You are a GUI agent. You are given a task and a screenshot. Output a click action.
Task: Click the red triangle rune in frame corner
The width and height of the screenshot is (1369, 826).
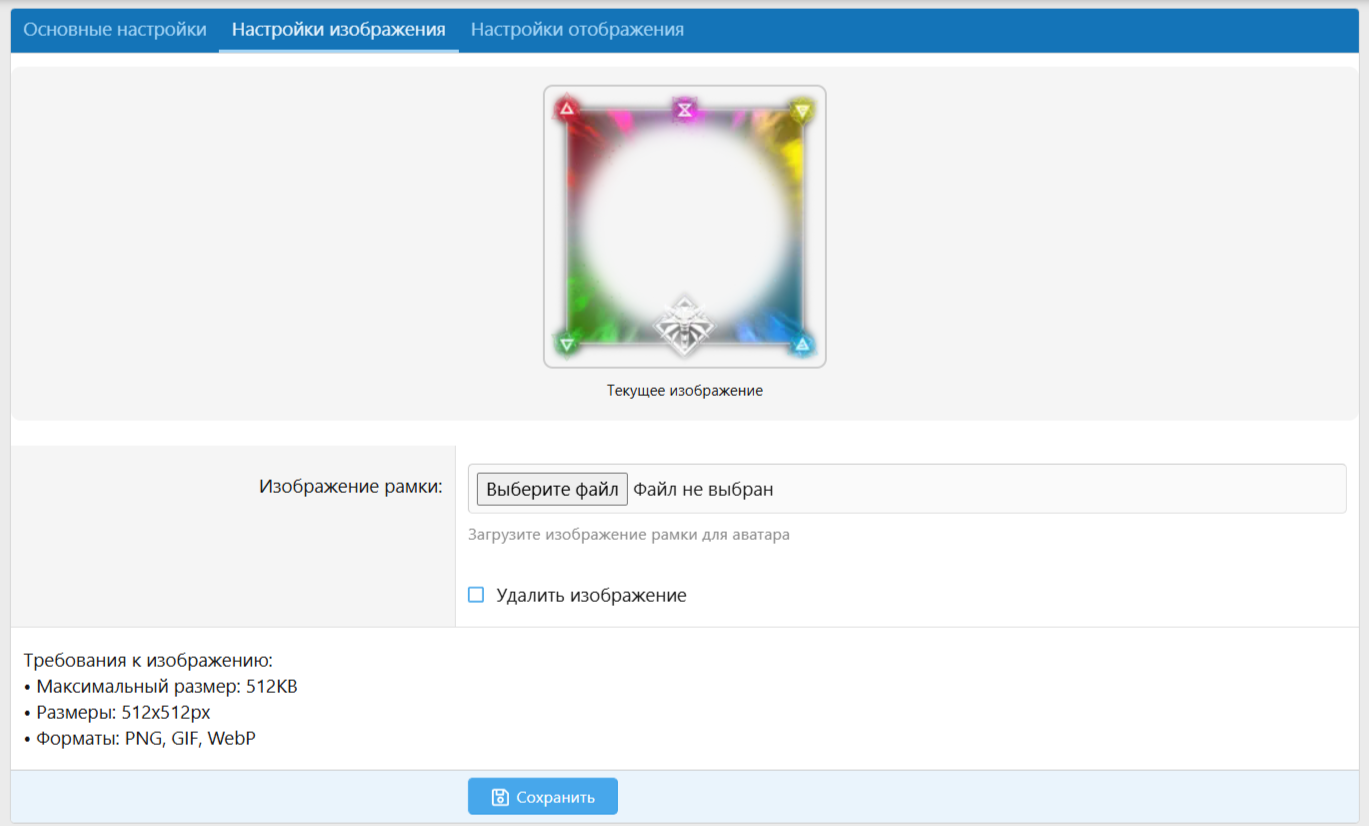click(567, 108)
